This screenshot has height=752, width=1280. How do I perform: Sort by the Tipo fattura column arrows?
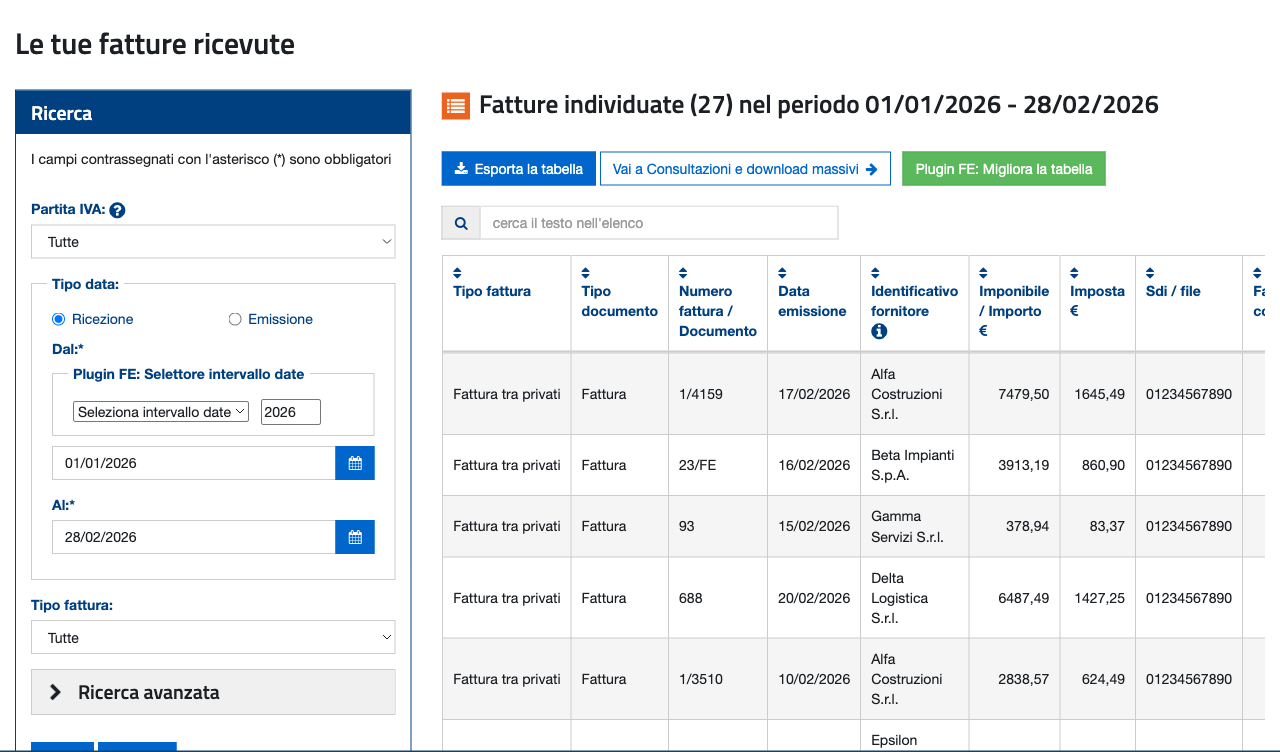458,273
